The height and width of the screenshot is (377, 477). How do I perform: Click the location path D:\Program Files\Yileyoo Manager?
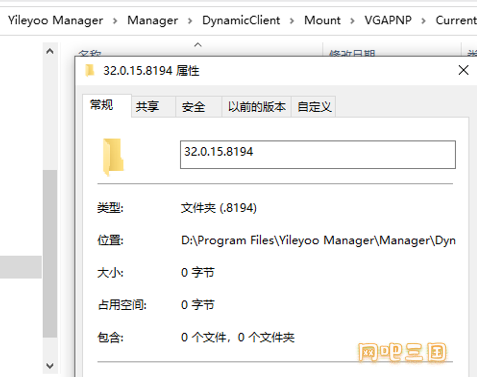tap(318, 240)
